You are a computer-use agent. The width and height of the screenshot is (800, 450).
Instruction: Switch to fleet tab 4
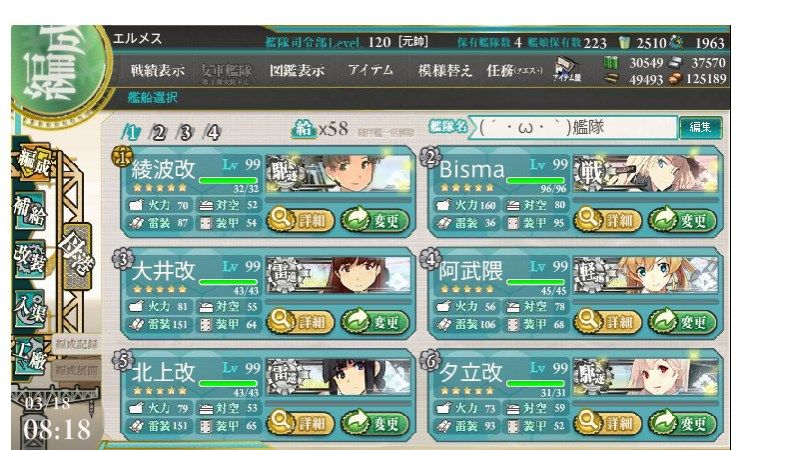[212, 133]
